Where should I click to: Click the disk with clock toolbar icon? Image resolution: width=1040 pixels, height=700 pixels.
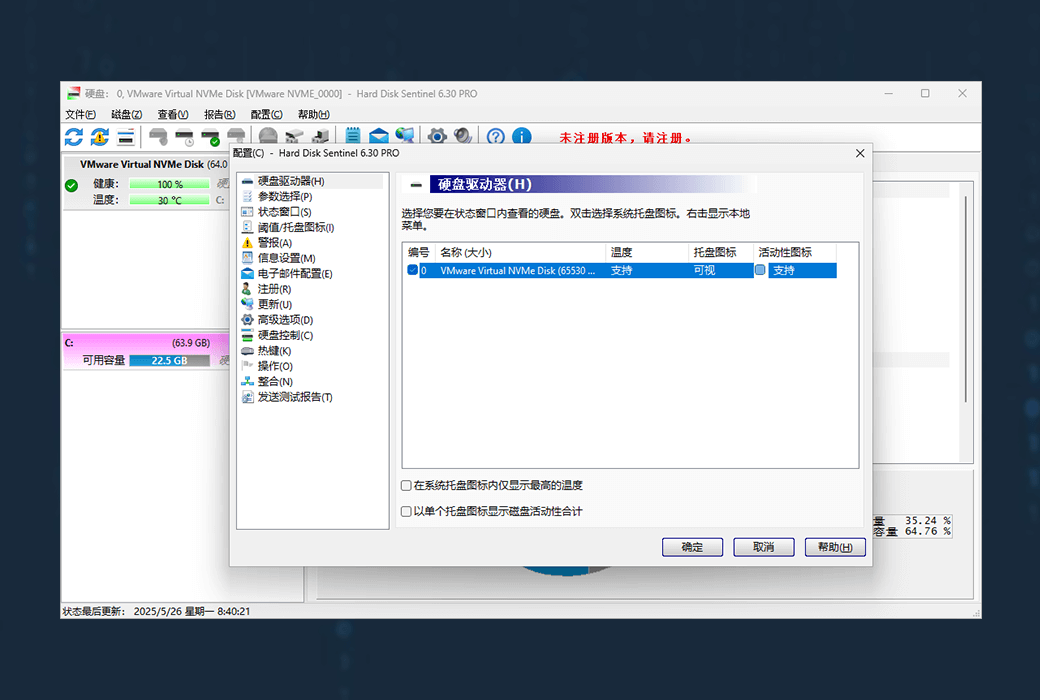[x=184, y=137]
